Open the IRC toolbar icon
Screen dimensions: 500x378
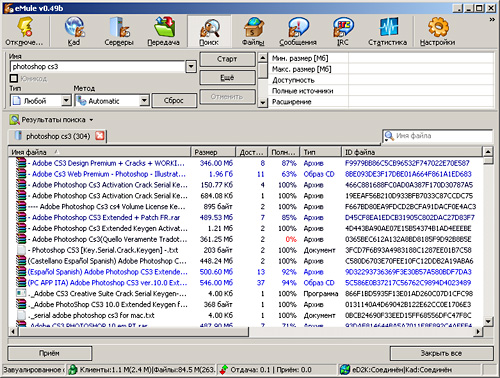coord(343,27)
